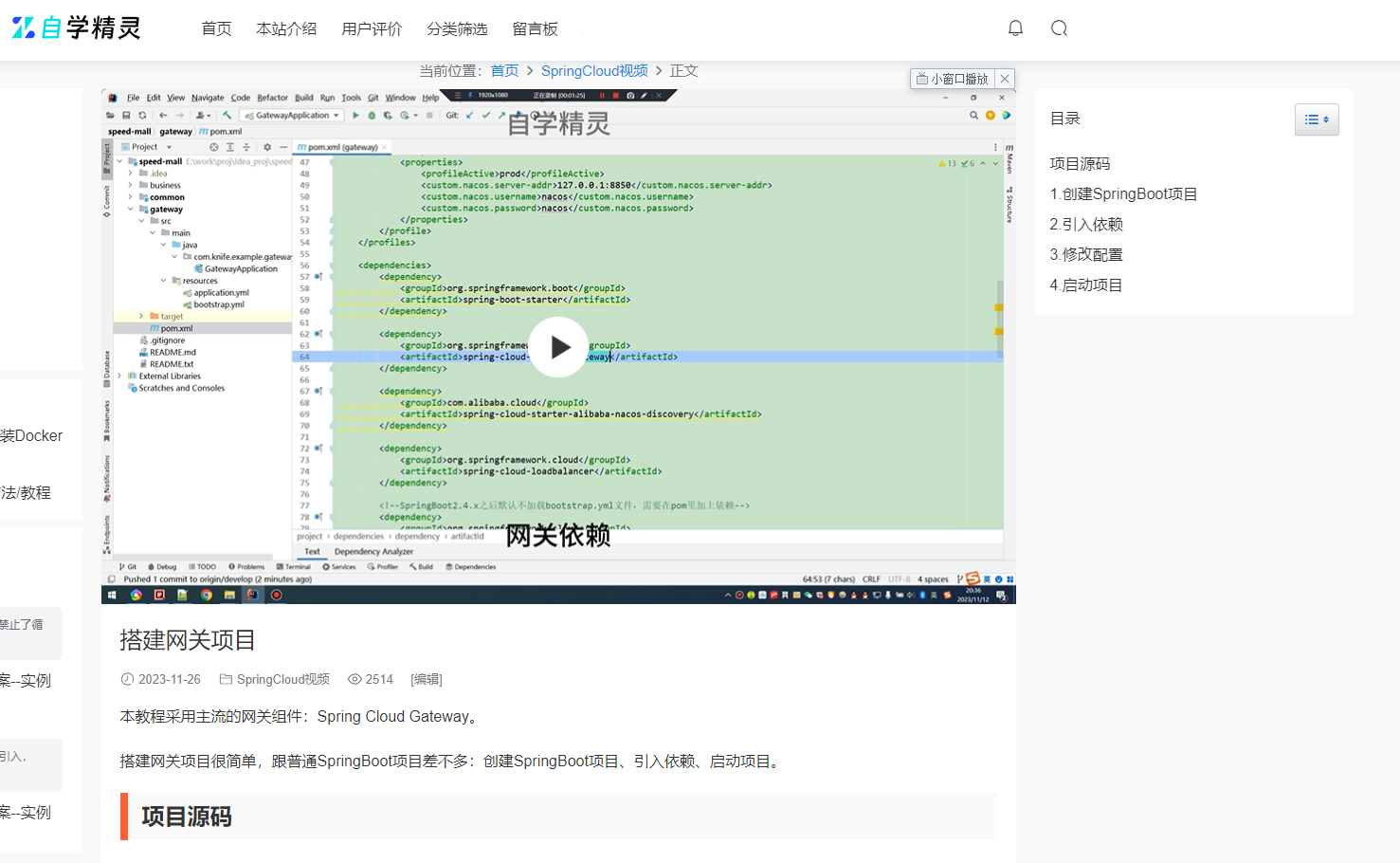Jump to 3.修改配置 in the 目录
Screen dimensions: 1400x863
point(1086,255)
